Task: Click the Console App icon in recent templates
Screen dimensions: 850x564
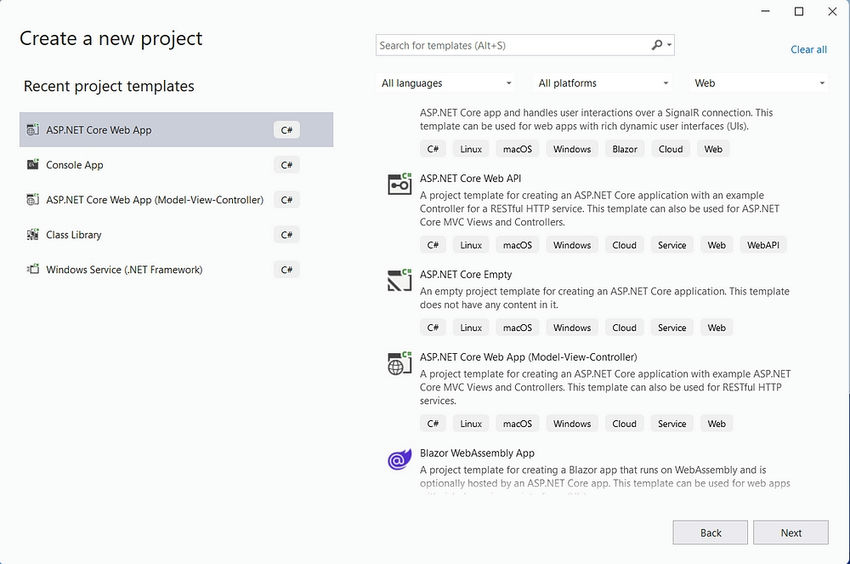Action: click(33, 164)
